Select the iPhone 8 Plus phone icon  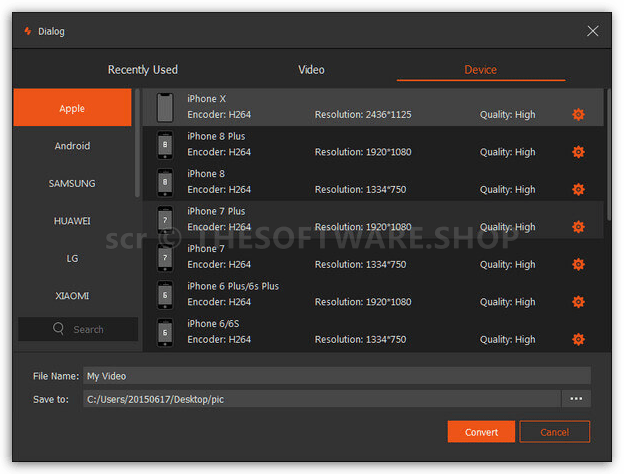coord(165,145)
